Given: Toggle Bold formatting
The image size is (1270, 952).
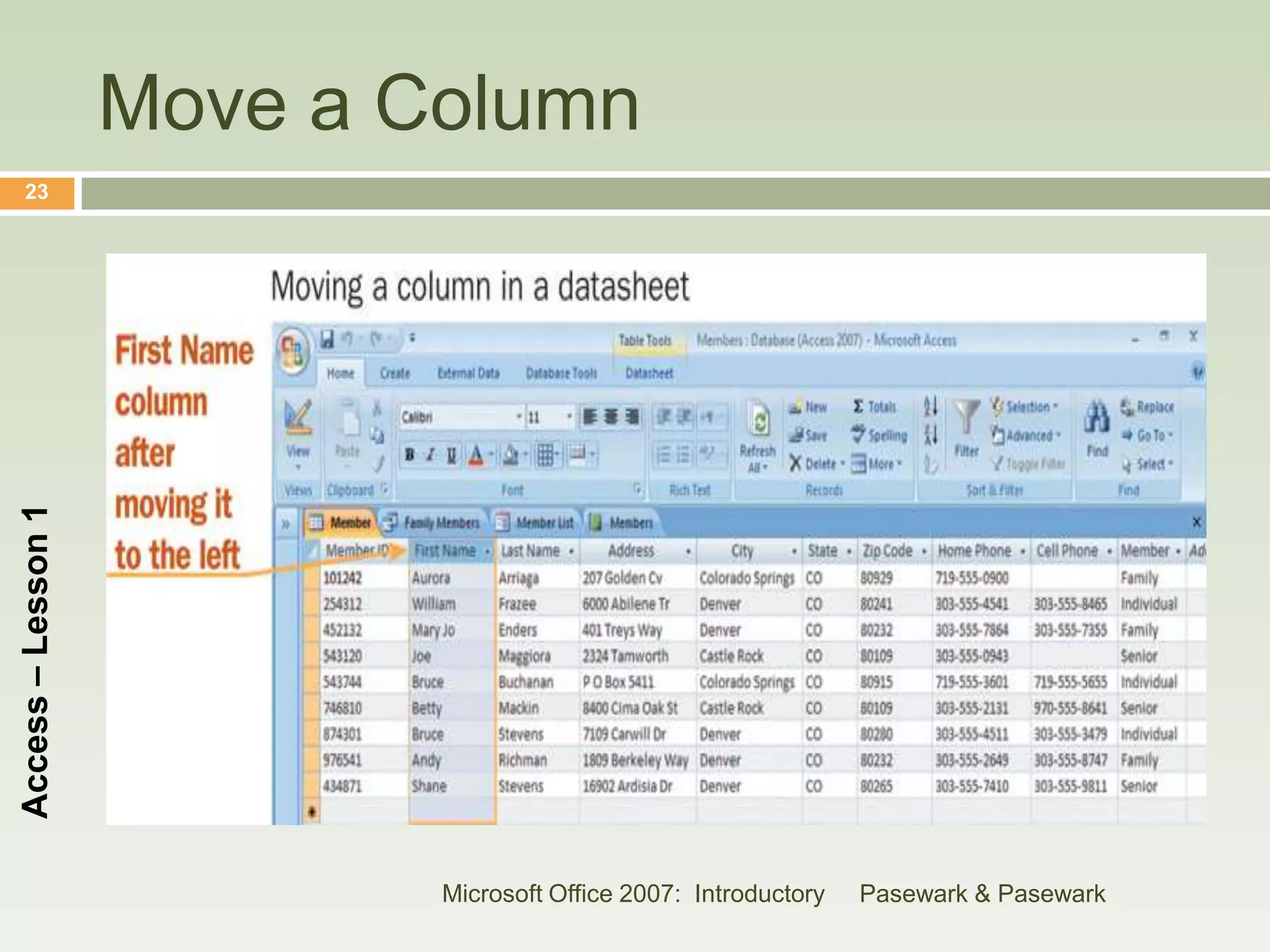Looking at the screenshot, I should (x=409, y=455).
